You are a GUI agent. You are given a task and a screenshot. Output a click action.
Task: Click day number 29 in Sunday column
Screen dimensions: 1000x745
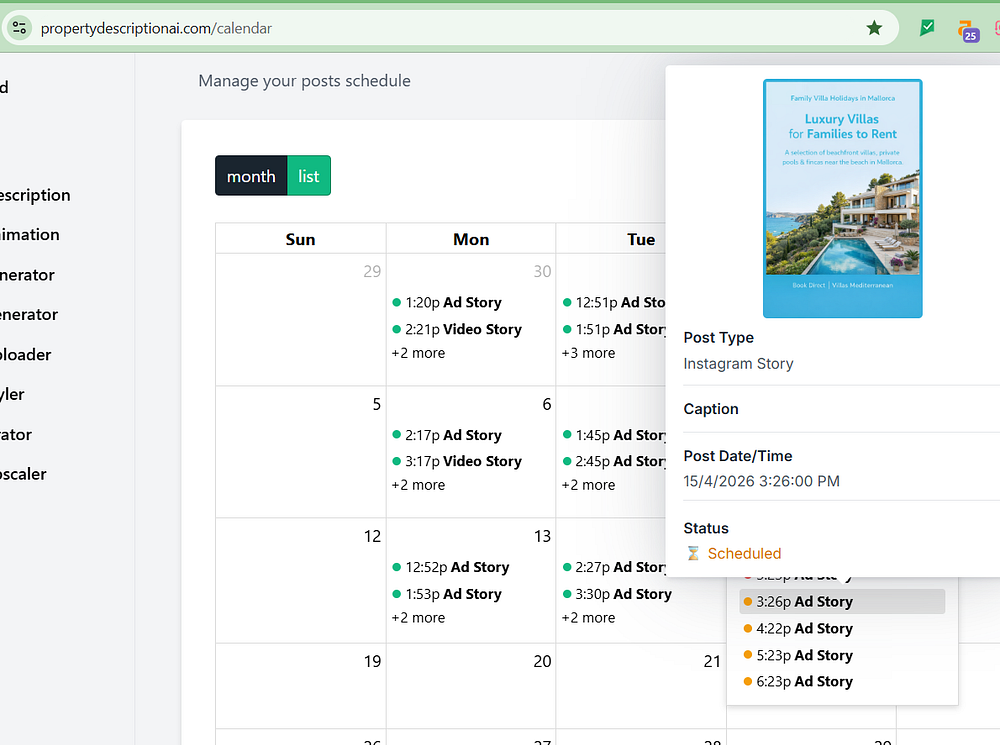coord(372,271)
